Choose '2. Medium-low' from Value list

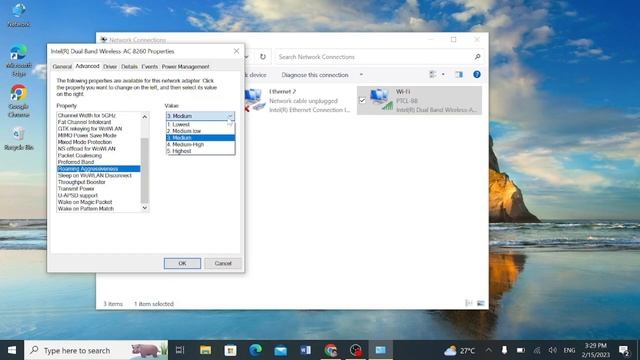[x=200, y=131]
